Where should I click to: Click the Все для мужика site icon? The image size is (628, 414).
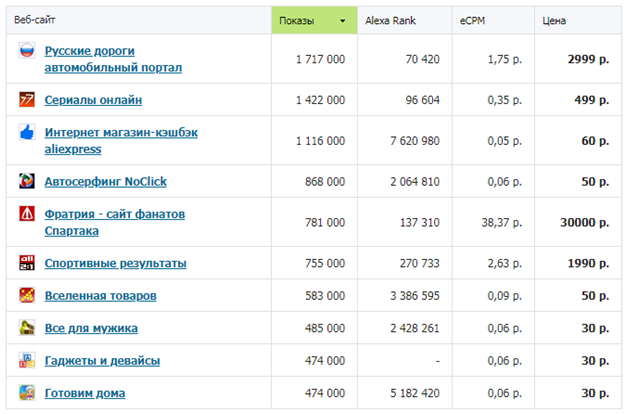pyautogui.click(x=27, y=328)
